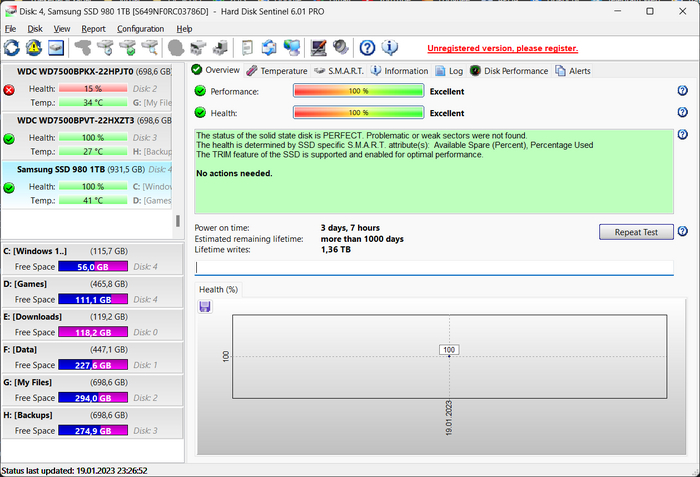
Task: Click the Unregistered version, please register link
Action: pos(502,48)
